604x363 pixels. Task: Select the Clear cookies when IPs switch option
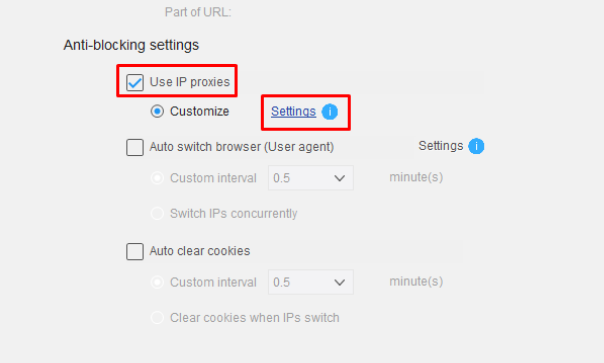click(x=157, y=318)
